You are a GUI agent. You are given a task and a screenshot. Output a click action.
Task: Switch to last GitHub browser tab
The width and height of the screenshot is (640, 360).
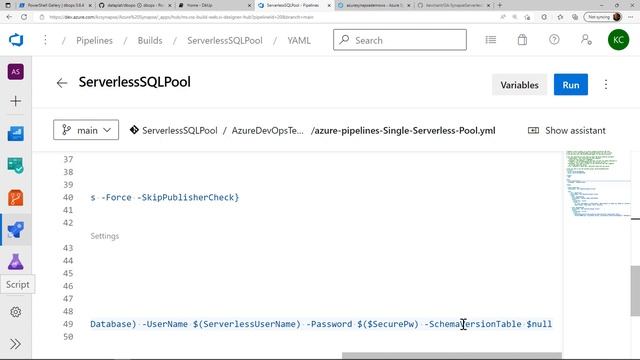coord(453,5)
